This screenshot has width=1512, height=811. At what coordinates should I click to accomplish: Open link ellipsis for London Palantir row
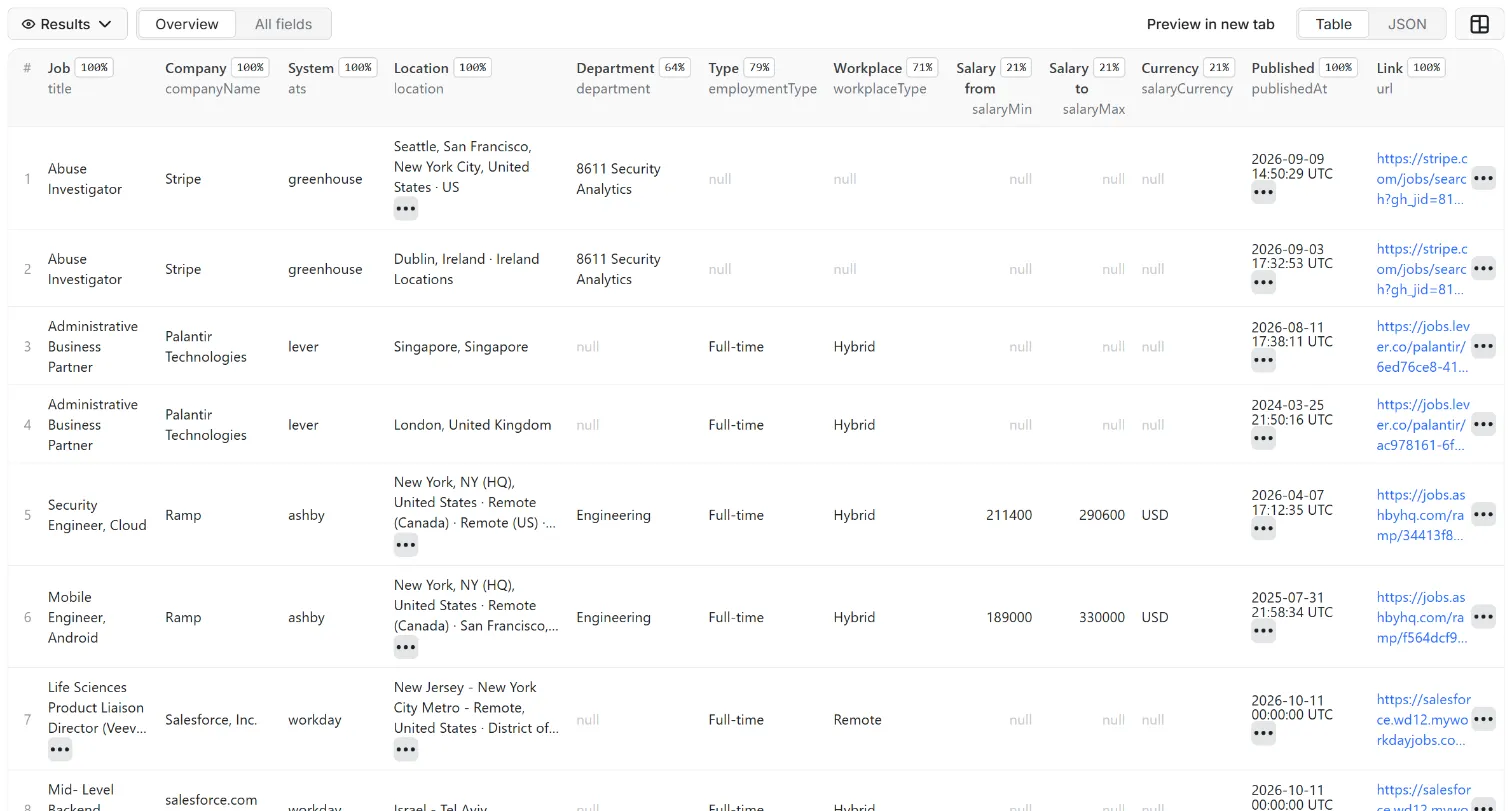click(x=1483, y=424)
